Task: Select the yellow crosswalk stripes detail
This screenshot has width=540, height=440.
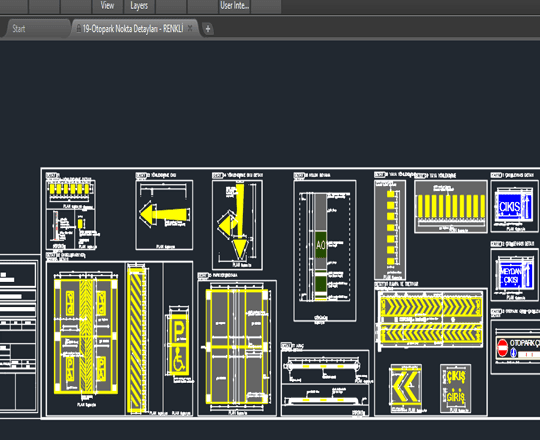Action: (451, 206)
